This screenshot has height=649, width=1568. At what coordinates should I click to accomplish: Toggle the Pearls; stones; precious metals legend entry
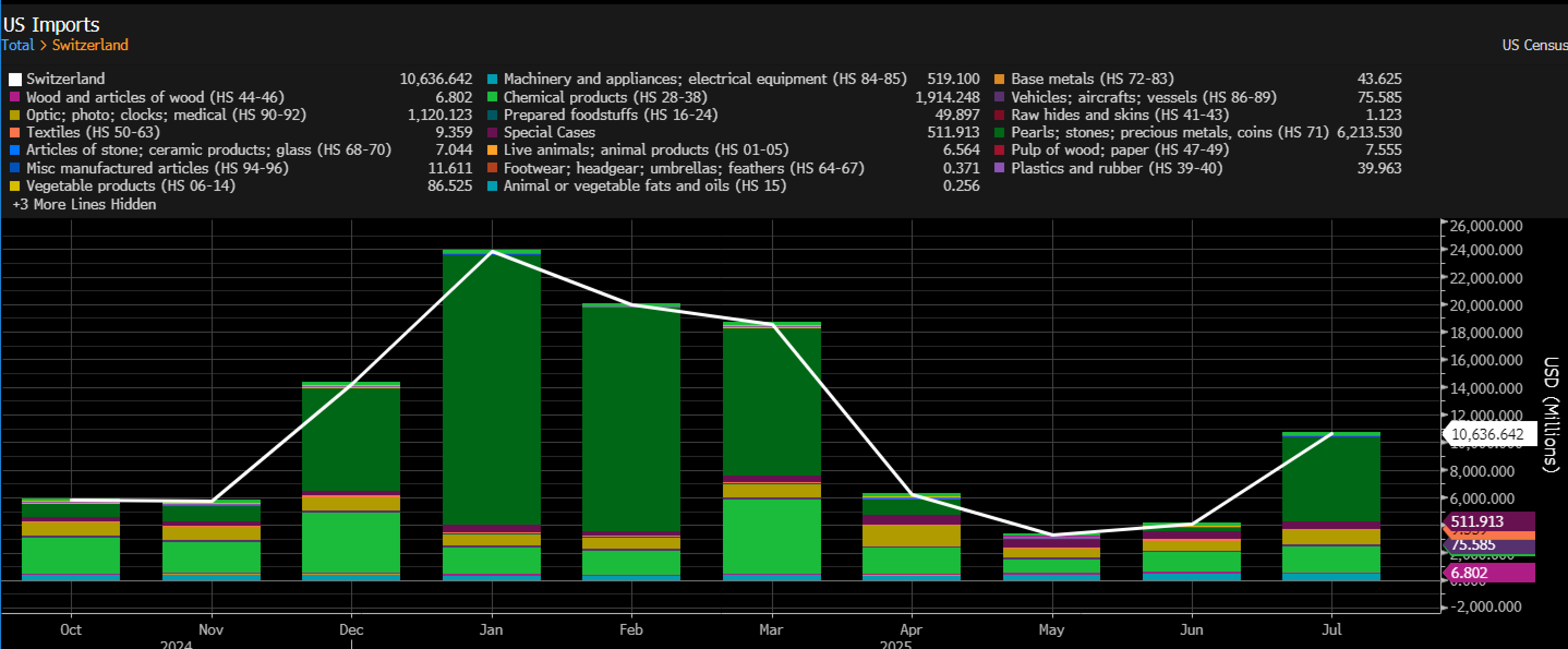(x=1169, y=132)
